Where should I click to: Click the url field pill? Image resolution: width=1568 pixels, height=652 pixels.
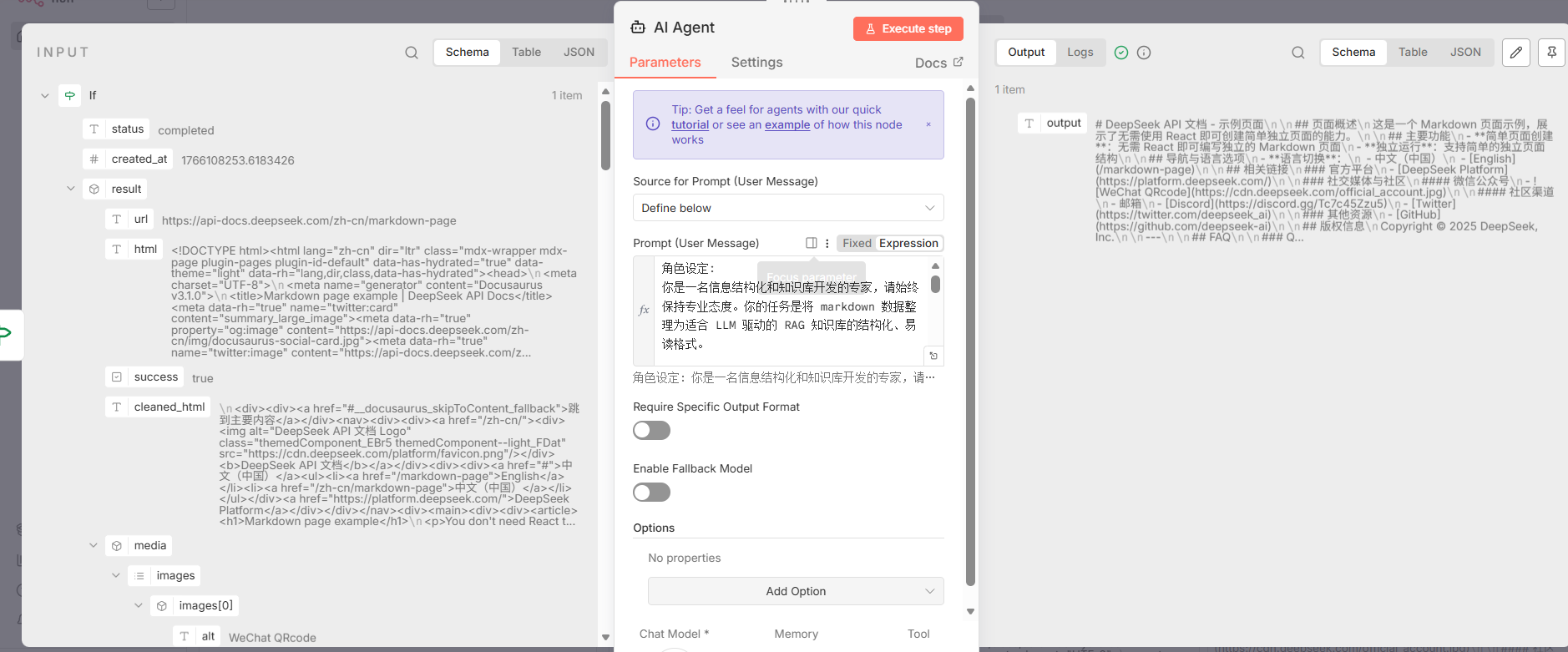pos(130,219)
